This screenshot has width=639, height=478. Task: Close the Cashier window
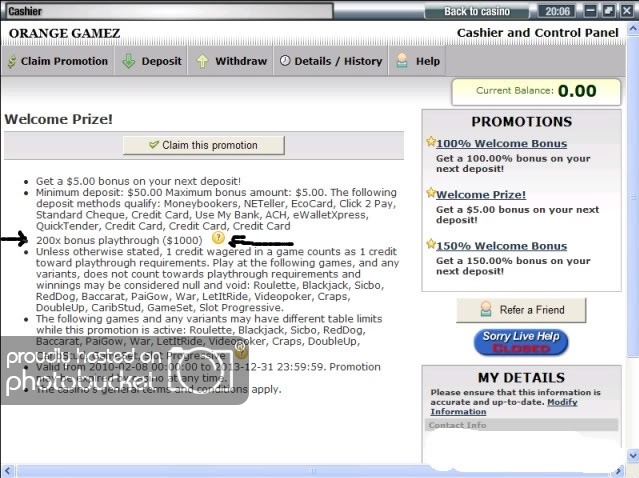click(x=627, y=11)
